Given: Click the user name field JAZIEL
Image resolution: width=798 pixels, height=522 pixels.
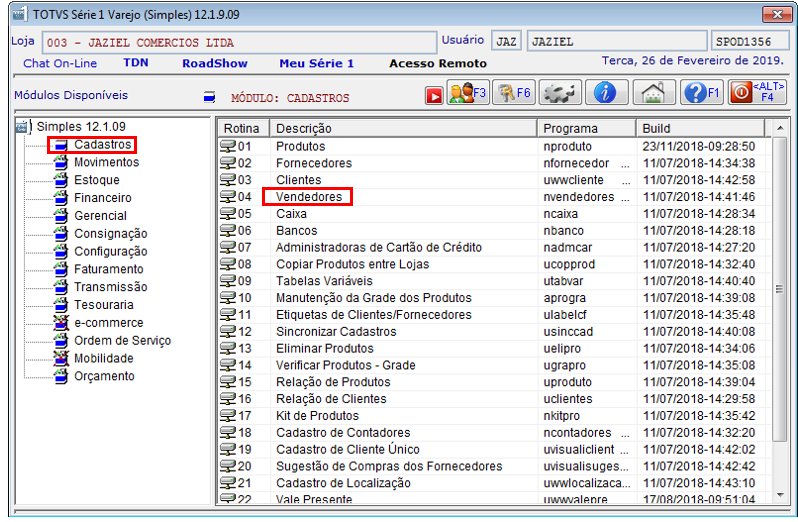Looking at the screenshot, I should pyautogui.click(x=617, y=42).
